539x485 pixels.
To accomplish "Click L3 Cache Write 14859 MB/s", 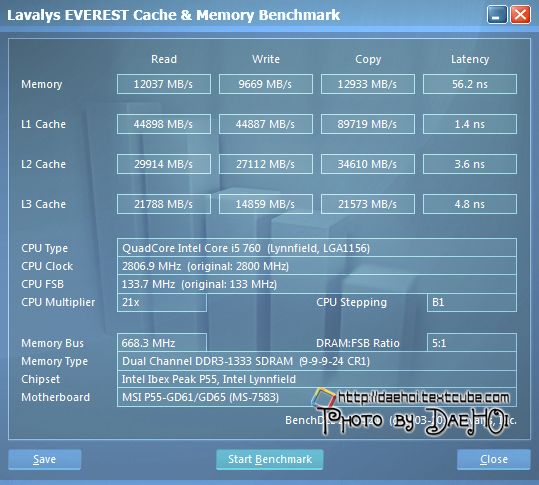I will 266,204.
